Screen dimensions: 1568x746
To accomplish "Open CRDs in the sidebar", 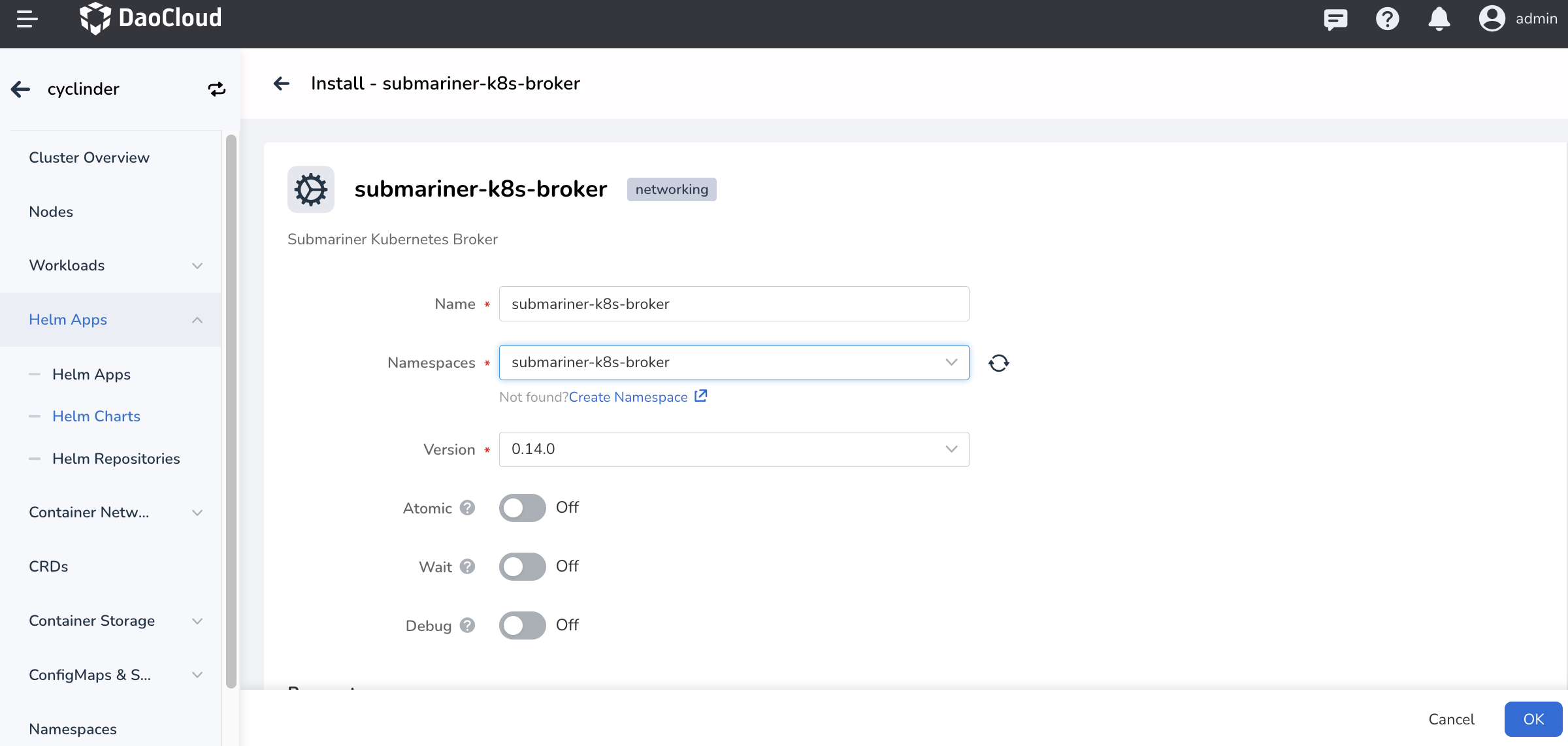I will (48, 566).
